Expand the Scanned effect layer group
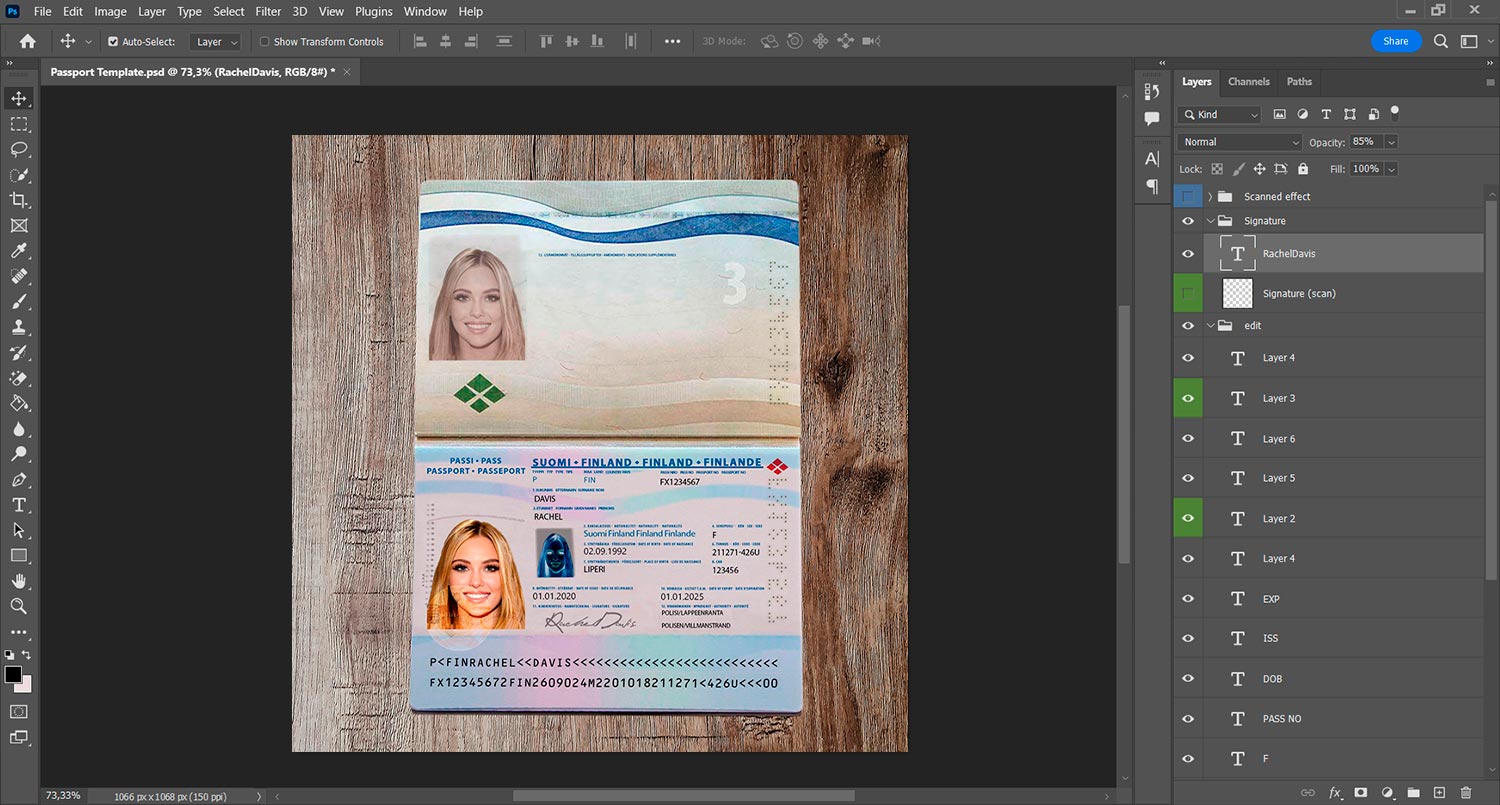1500x805 pixels. (x=1210, y=197)
